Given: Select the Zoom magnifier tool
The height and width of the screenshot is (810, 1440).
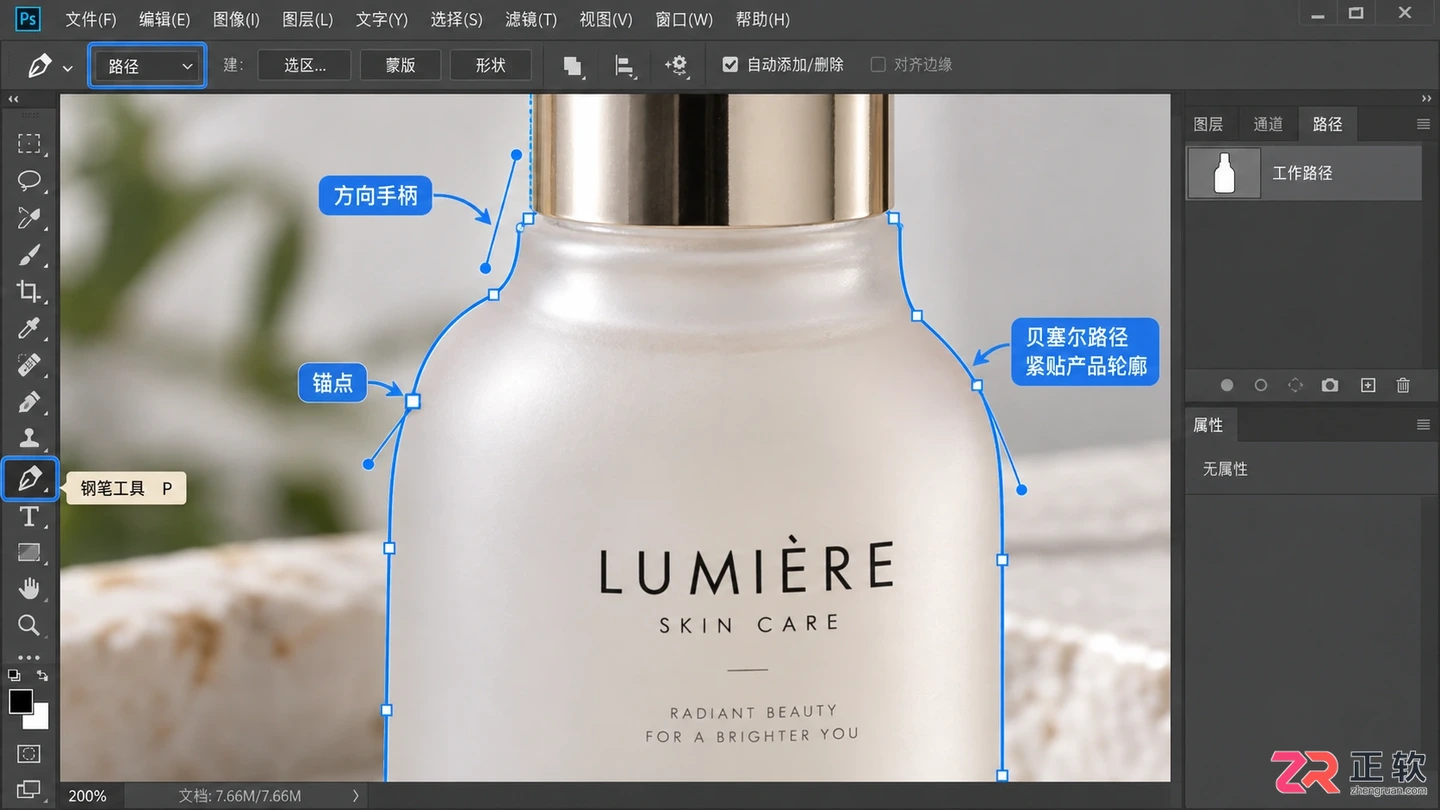Looking at the screenshot, I should tap(29, 625).
